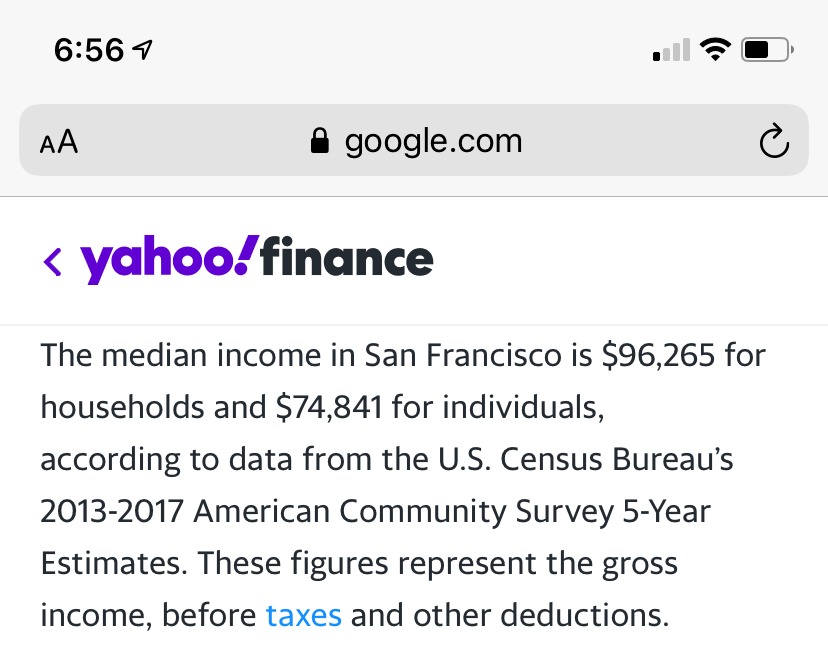828x653 pixels.
Task: Open the AA text size menu
Action: tap(59, 141)
